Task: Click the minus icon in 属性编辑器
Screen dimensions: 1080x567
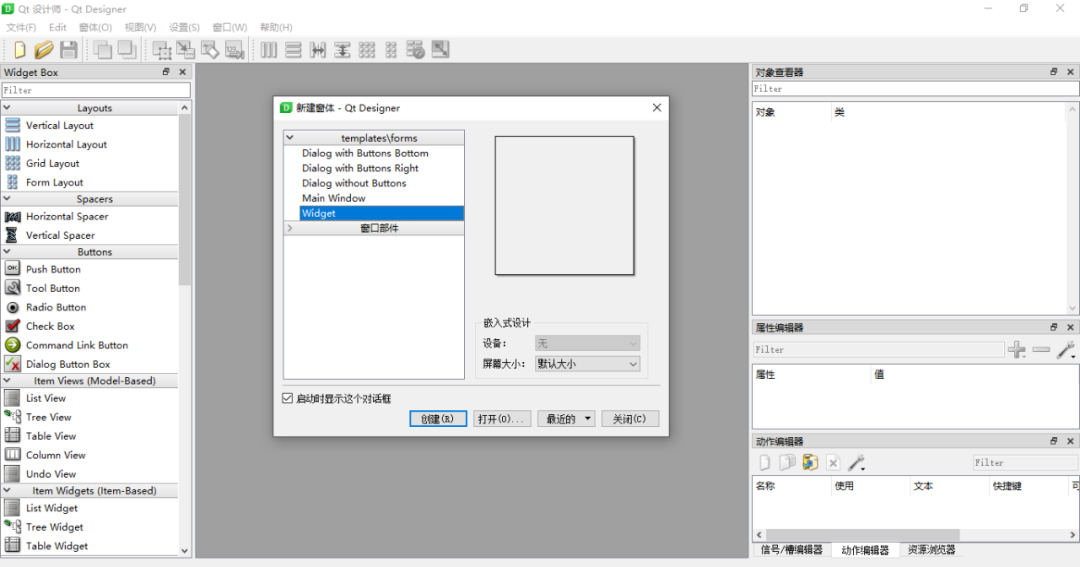Action: [x=1041, y=350]
